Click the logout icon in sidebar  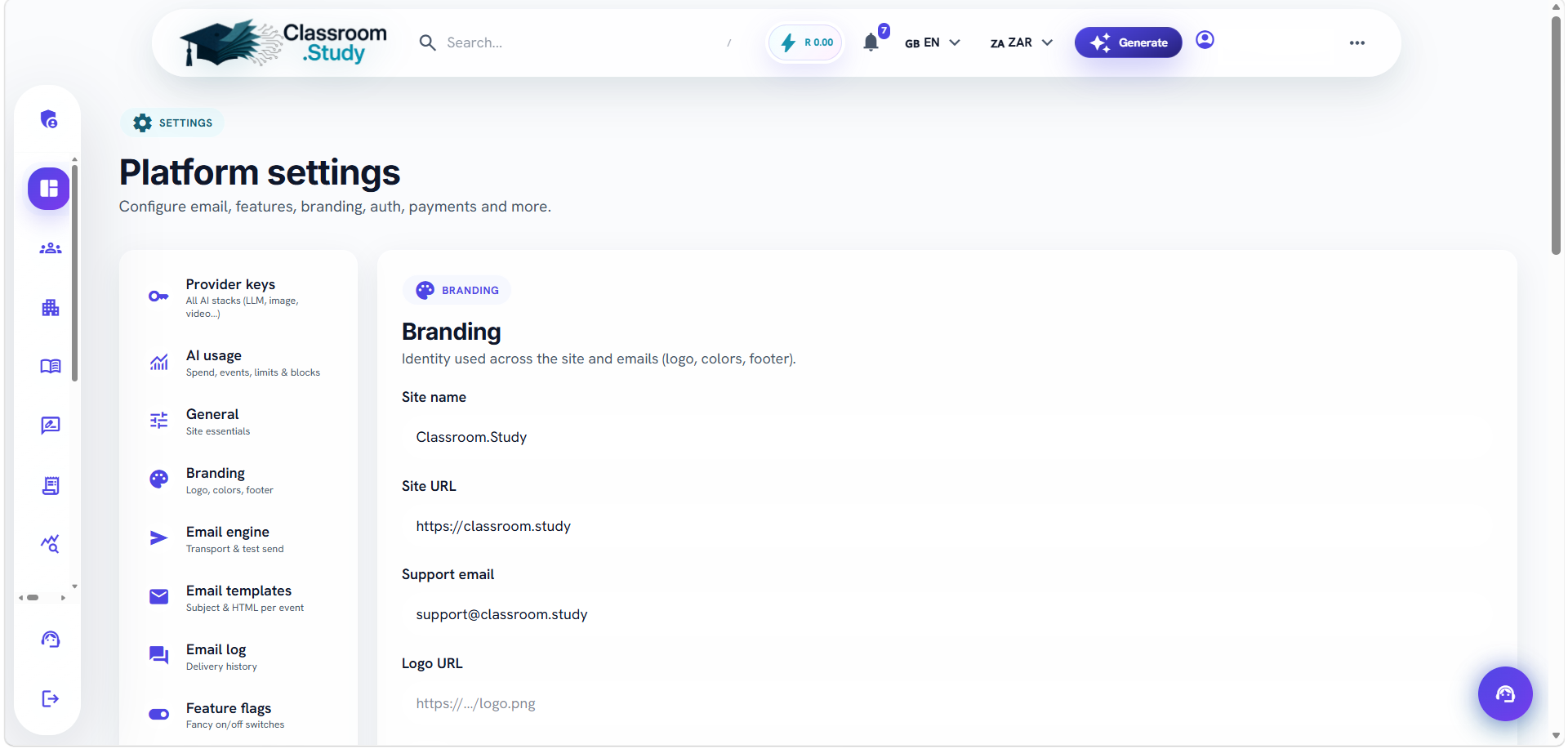click(51, 698)
